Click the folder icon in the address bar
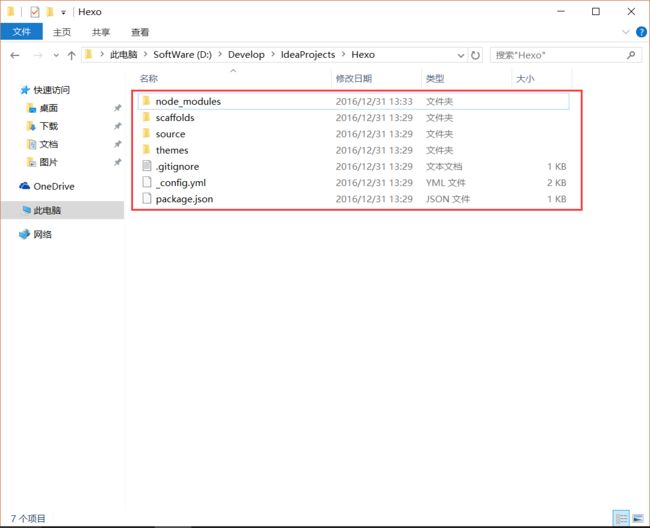The height and width of the screenshot is (528, 650). [88, 54]
